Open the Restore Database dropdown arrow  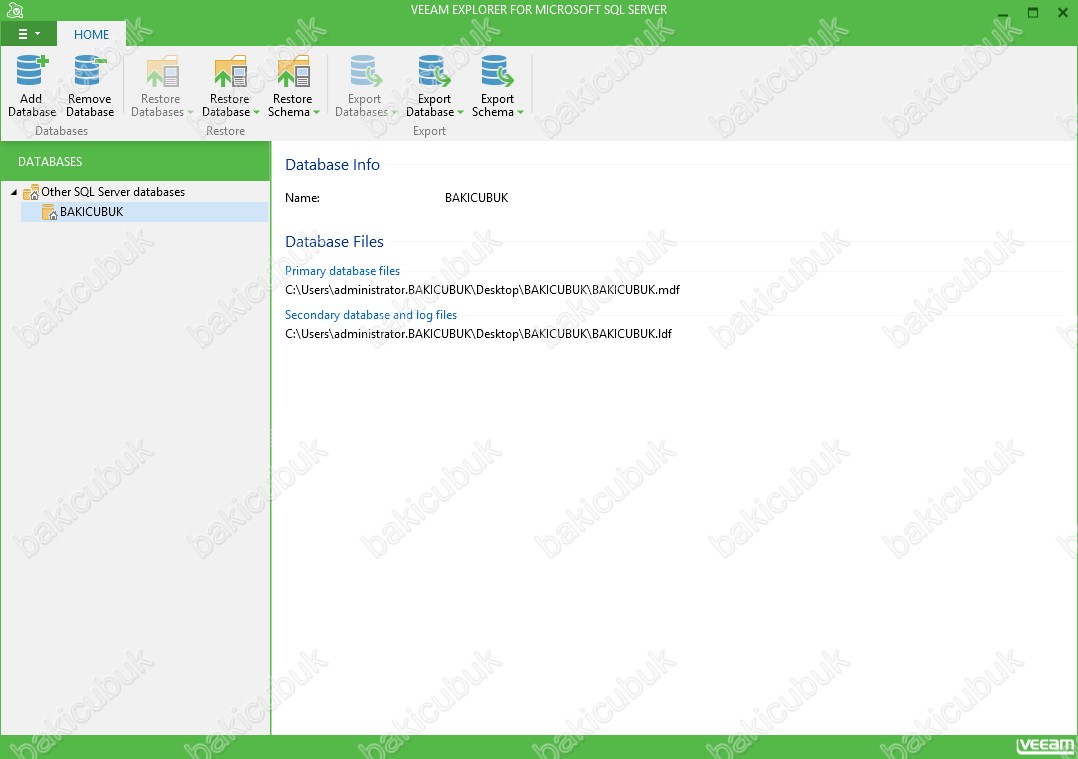pos(256,113)
